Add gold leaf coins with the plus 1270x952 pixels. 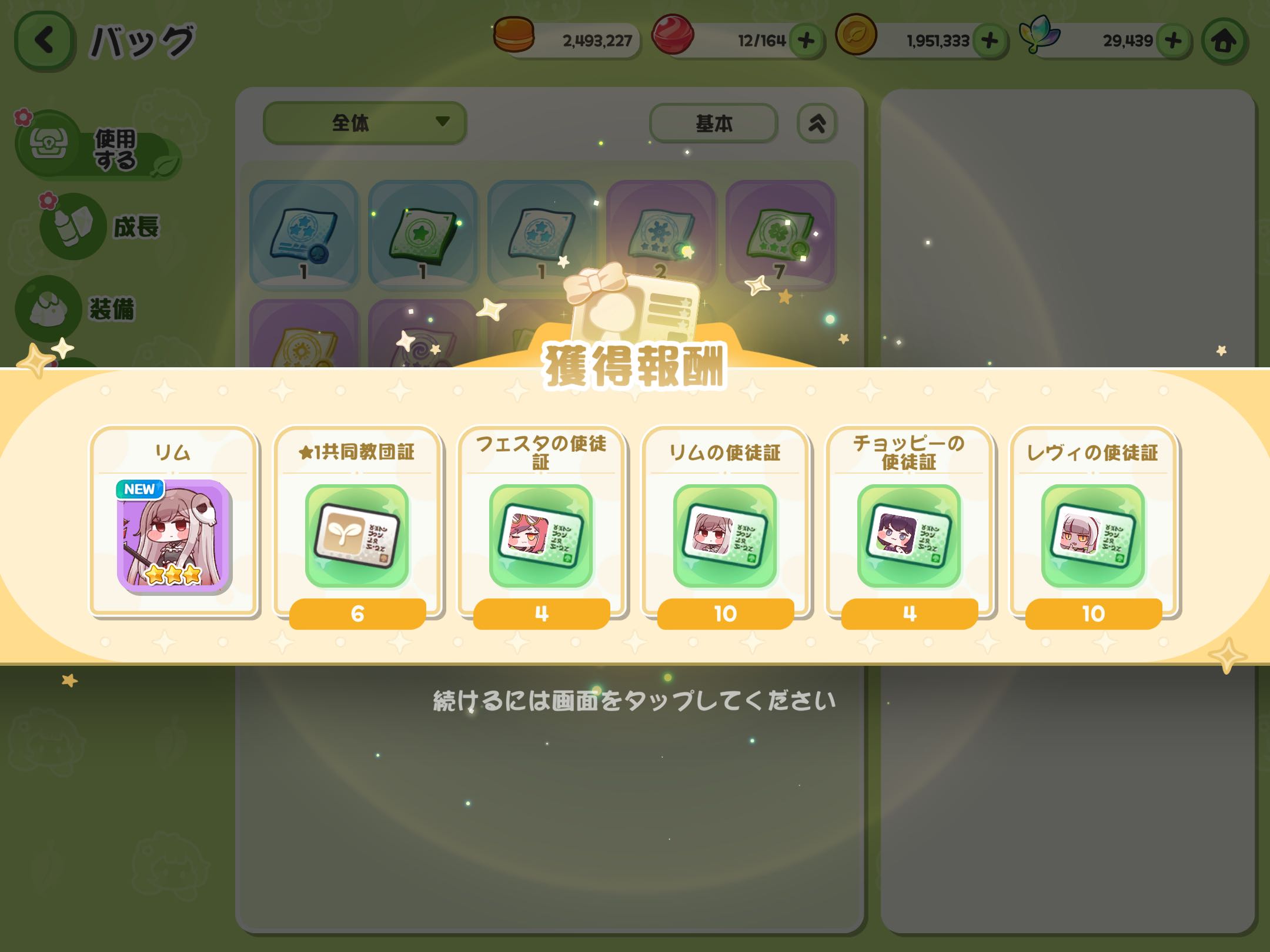pos(990,41)
